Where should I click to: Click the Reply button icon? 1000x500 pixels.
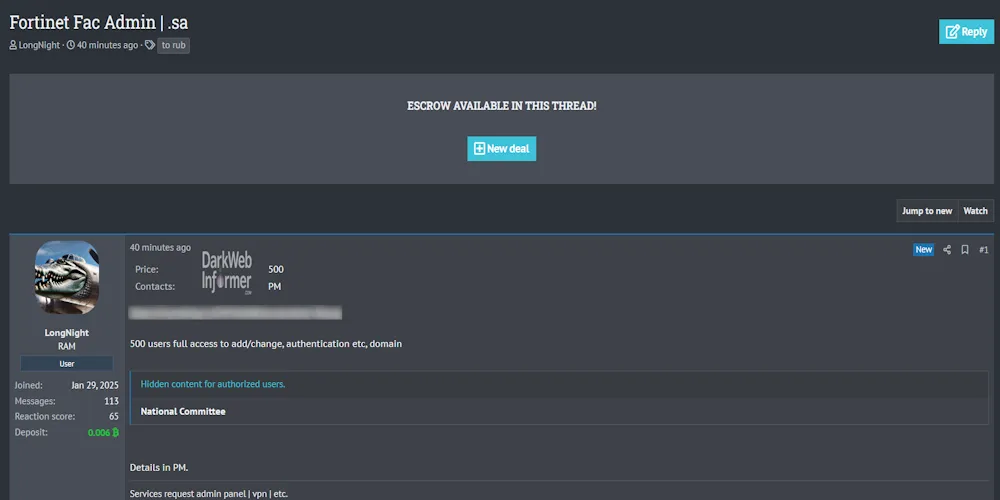(x=952, y=32)
